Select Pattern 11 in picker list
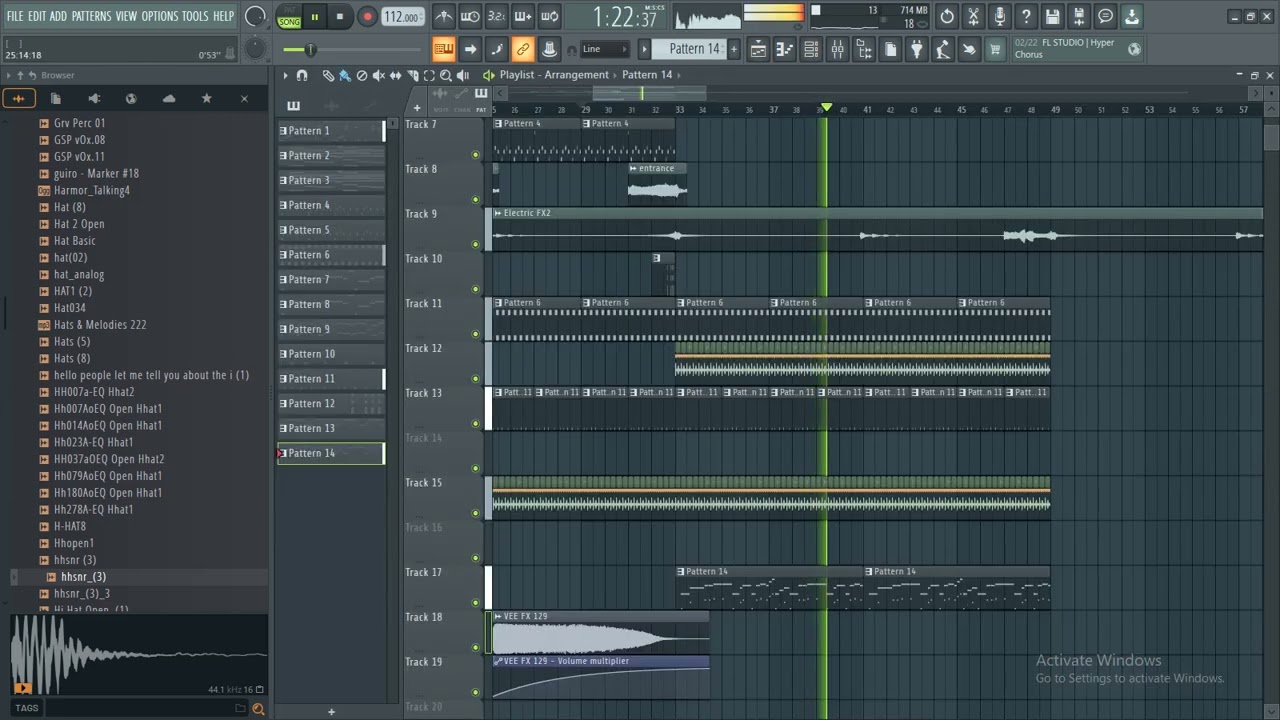 [x=331, y=379]
